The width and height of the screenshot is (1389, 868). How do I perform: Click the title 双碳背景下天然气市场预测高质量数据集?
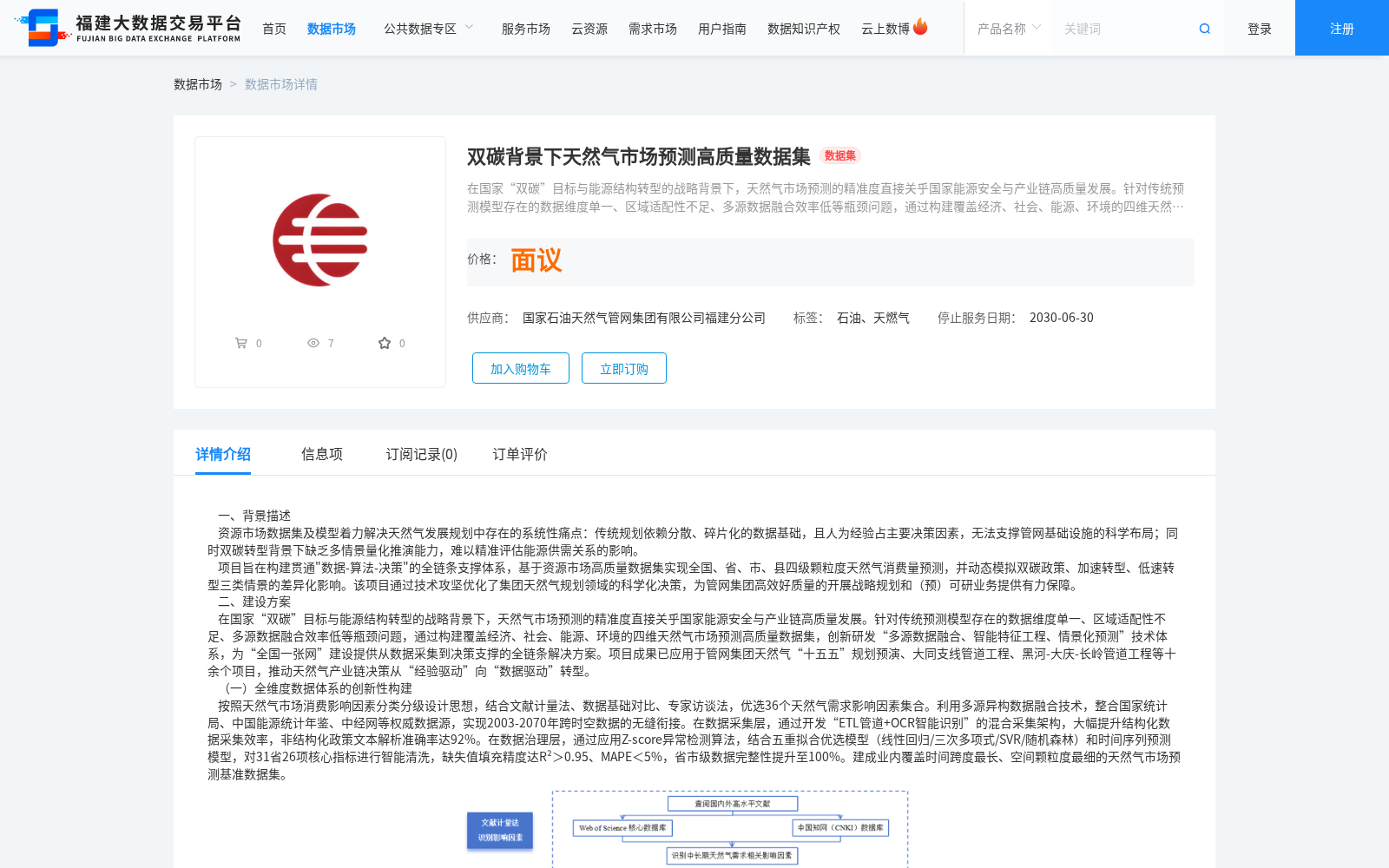[639, 156]
